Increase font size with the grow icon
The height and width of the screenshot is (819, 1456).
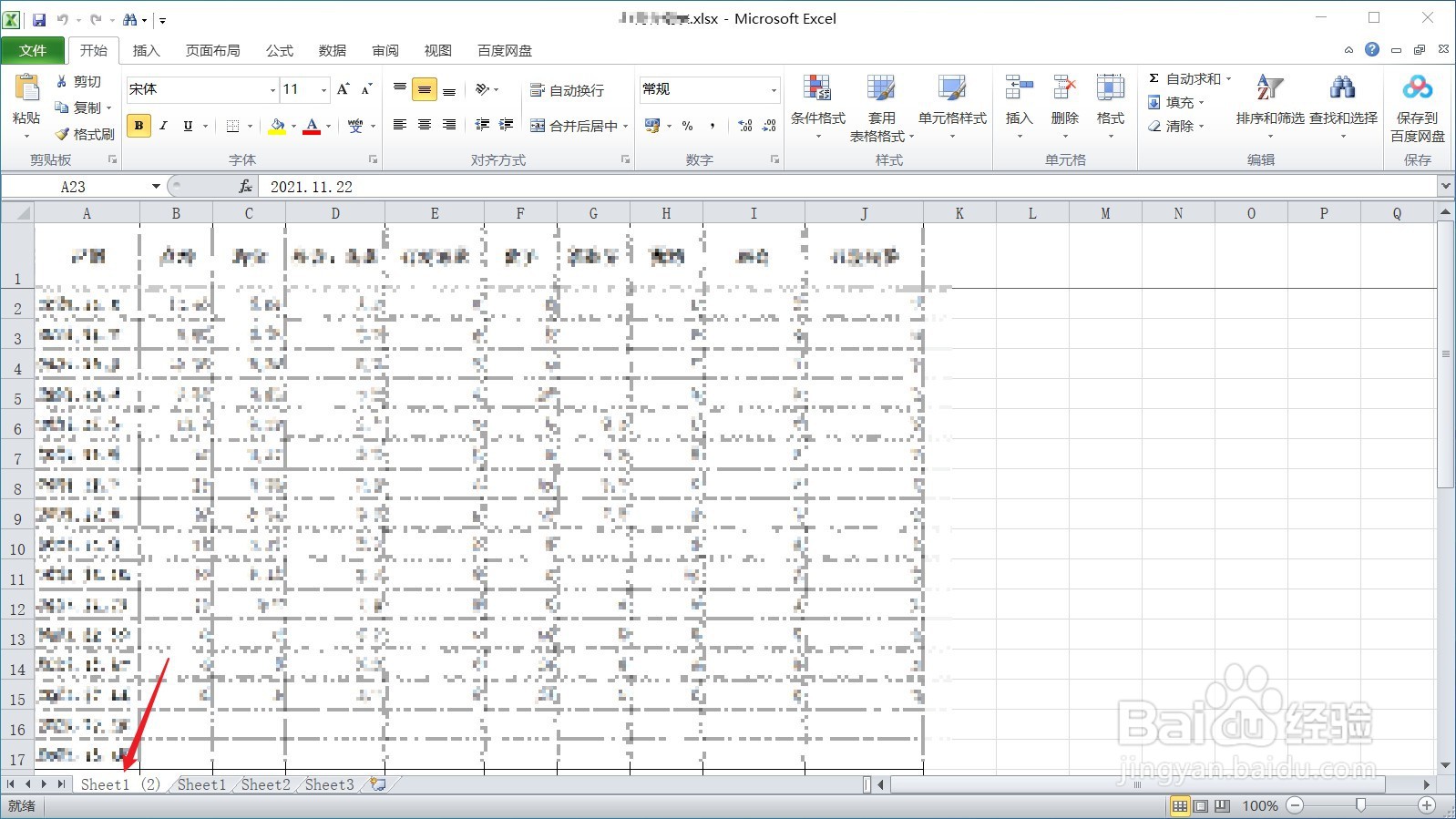tap(343, 88)
